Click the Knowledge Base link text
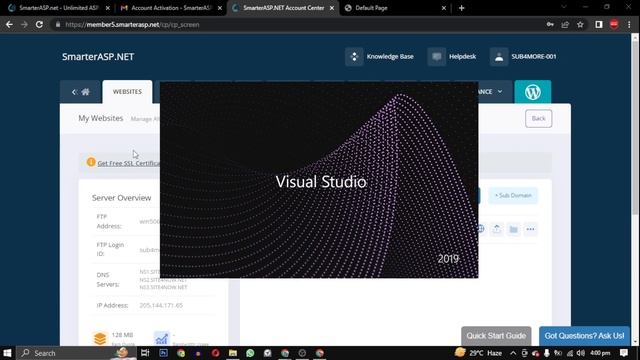640x360 pixels. pos(390,57)
